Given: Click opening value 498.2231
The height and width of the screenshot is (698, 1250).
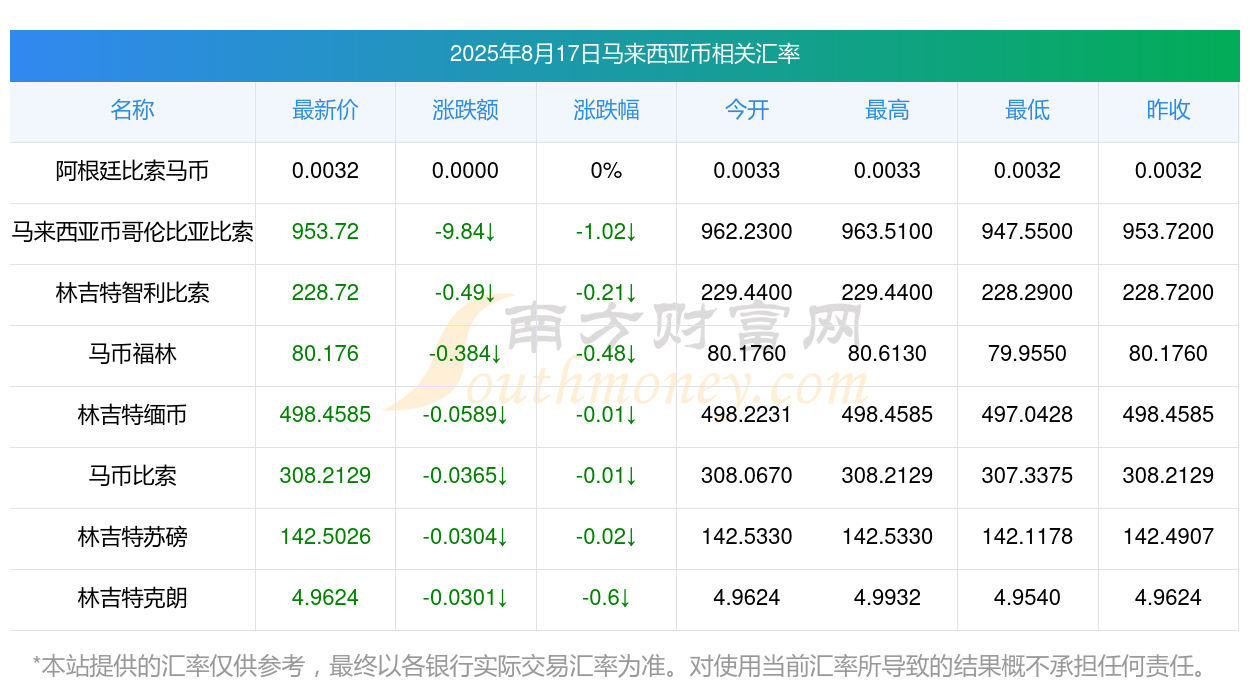Looking at the screenshot, I should (747, 415).
